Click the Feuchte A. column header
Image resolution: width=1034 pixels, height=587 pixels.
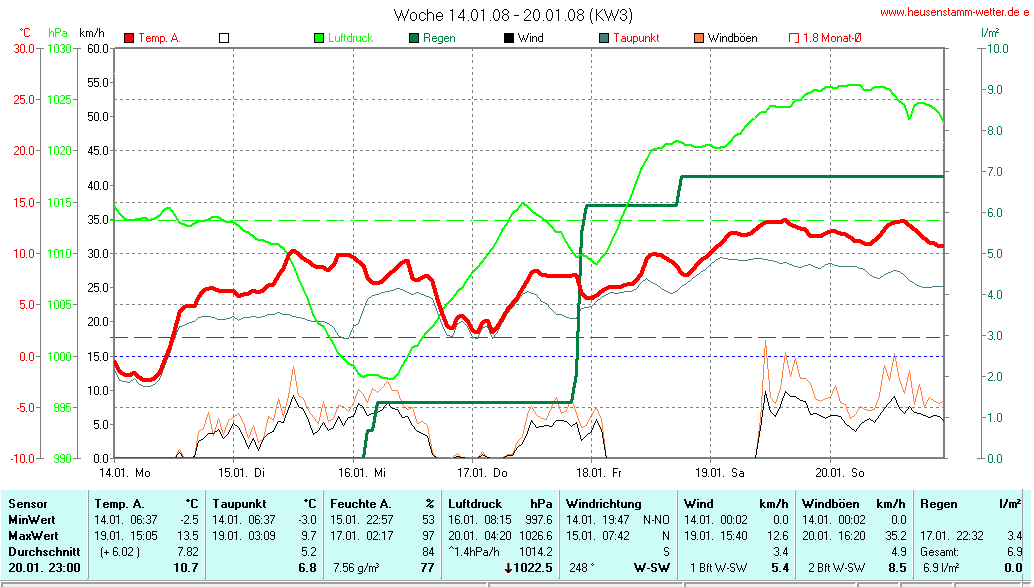point(360,504)
